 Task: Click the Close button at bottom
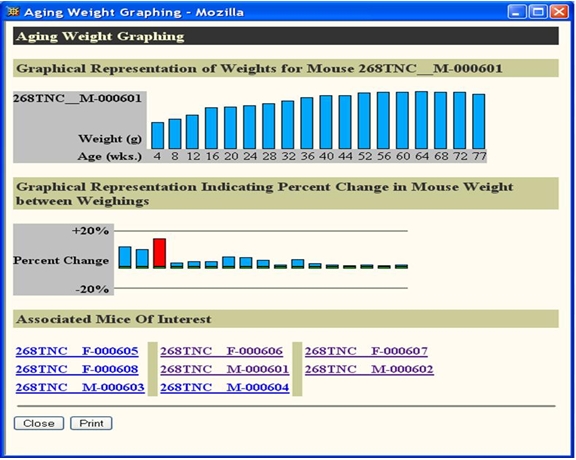point(39,423)
